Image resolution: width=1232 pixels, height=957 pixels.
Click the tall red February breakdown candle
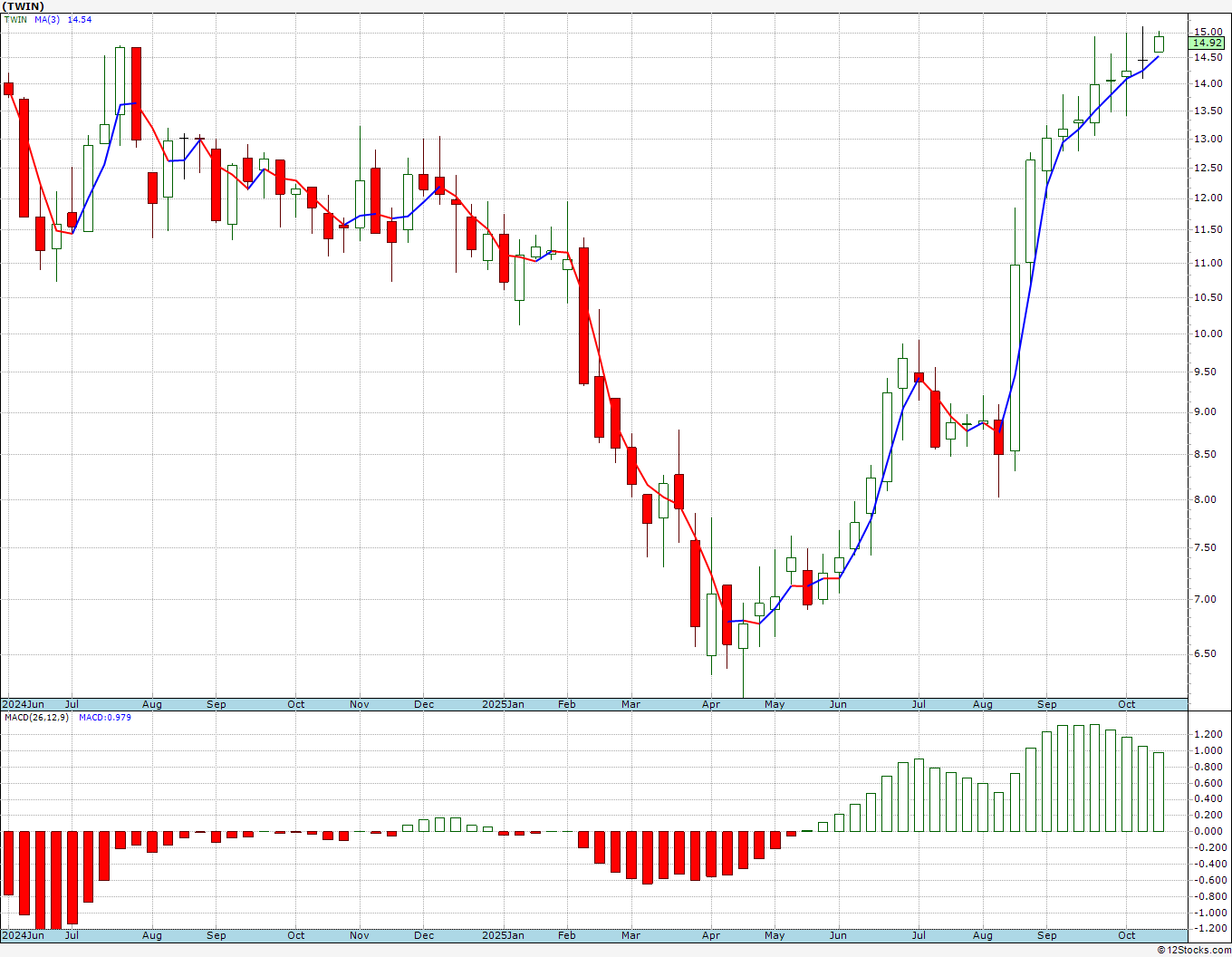coord(584,315)
